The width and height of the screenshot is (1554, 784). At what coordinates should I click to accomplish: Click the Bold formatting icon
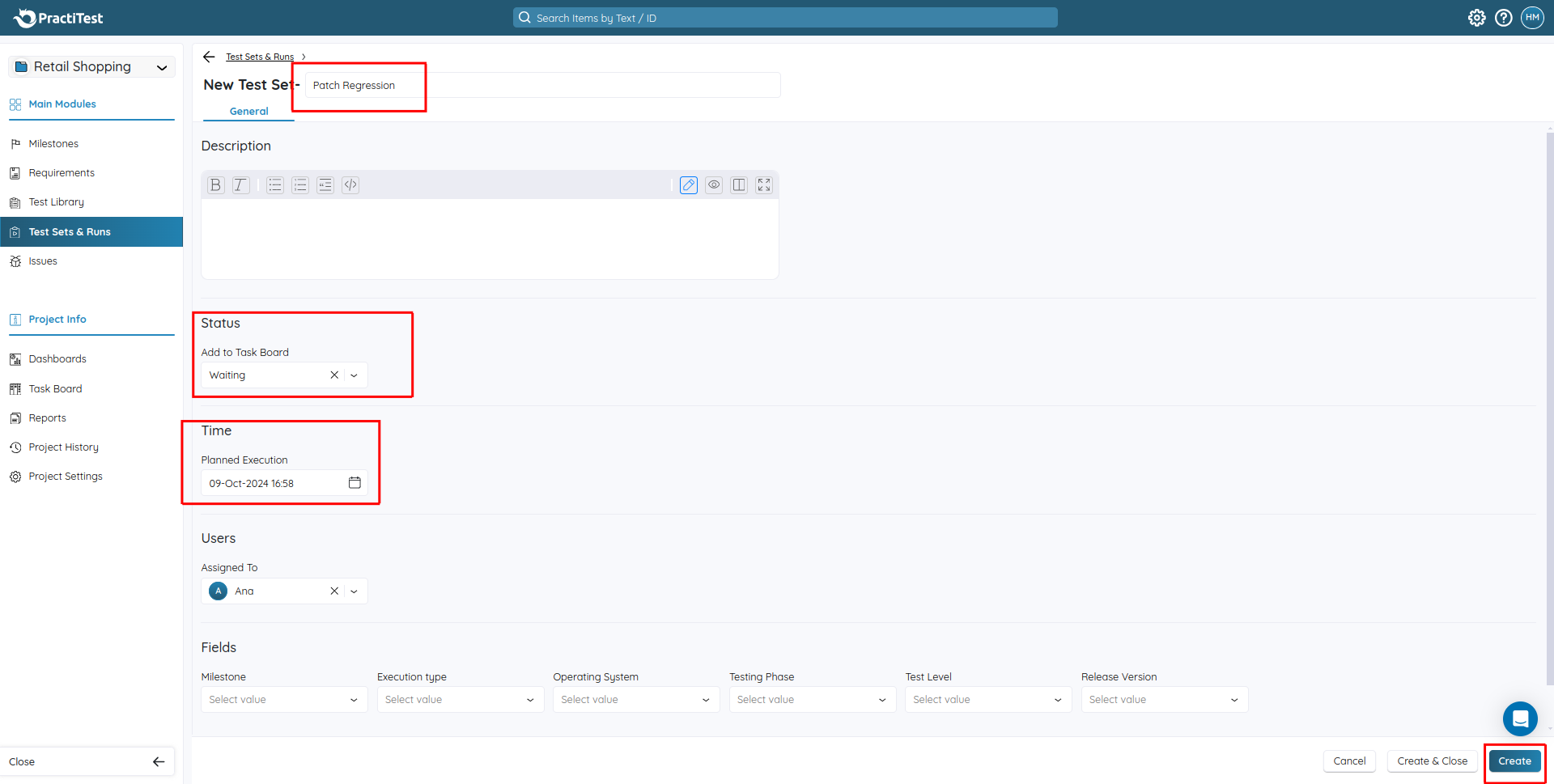(x=215, y=185)
